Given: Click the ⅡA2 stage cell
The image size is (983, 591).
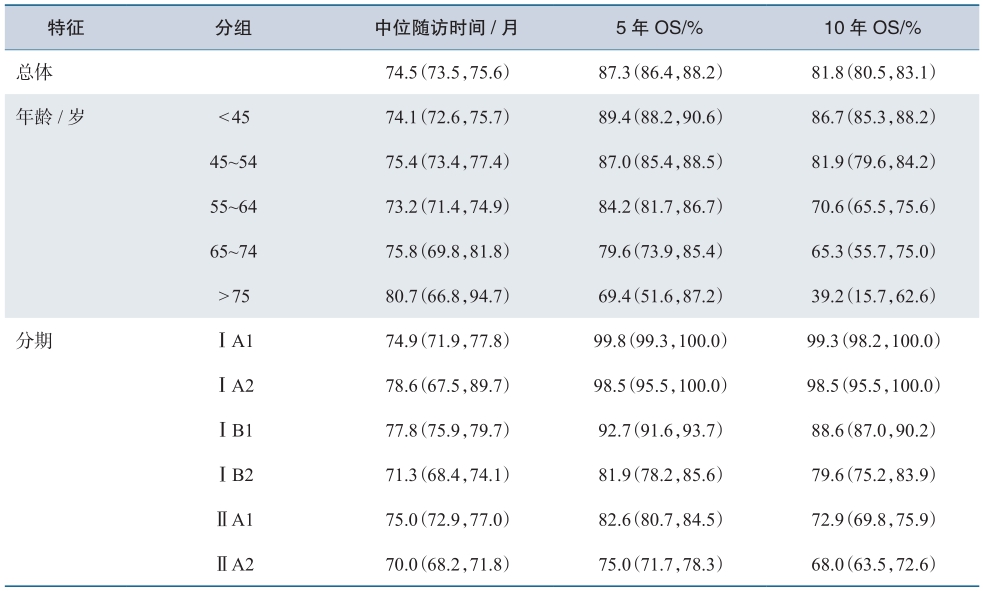Looking at the screenshot, I should click(235, 565).
